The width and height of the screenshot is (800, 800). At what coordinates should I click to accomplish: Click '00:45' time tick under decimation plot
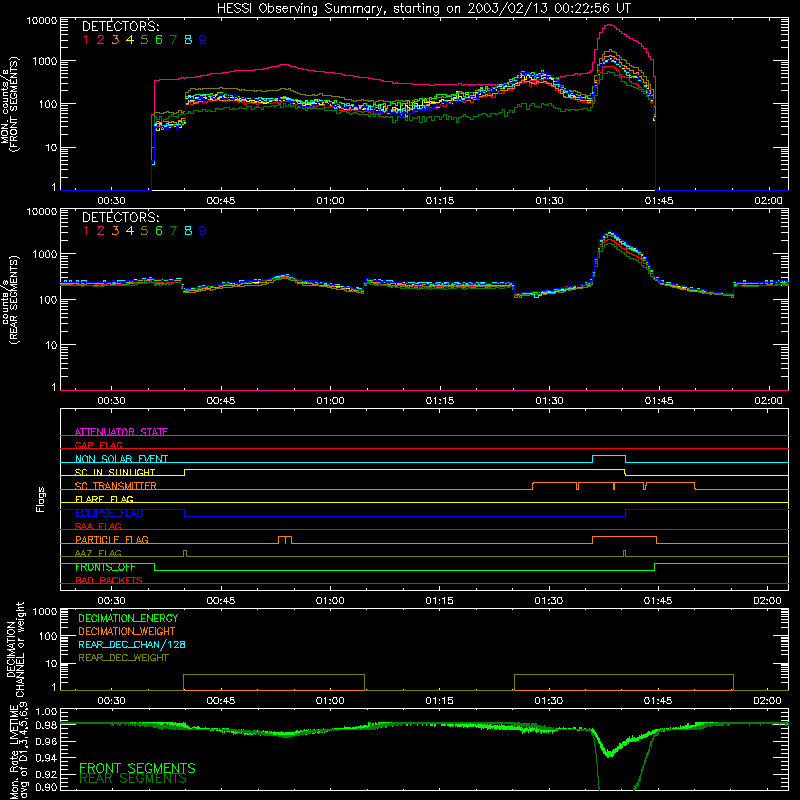click(x=220, y=701)
